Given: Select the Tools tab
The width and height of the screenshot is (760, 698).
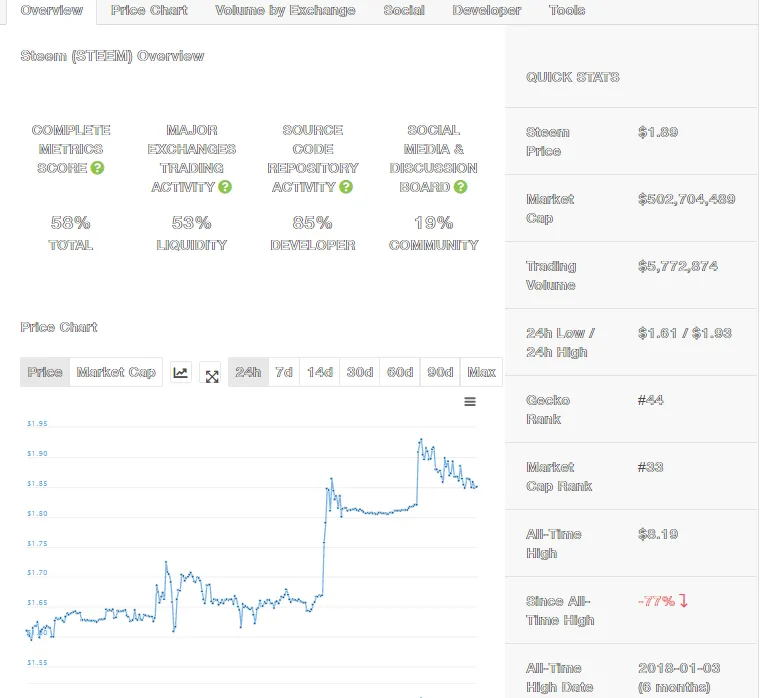Looking at the screenshot, I should (x=567, y=11).
